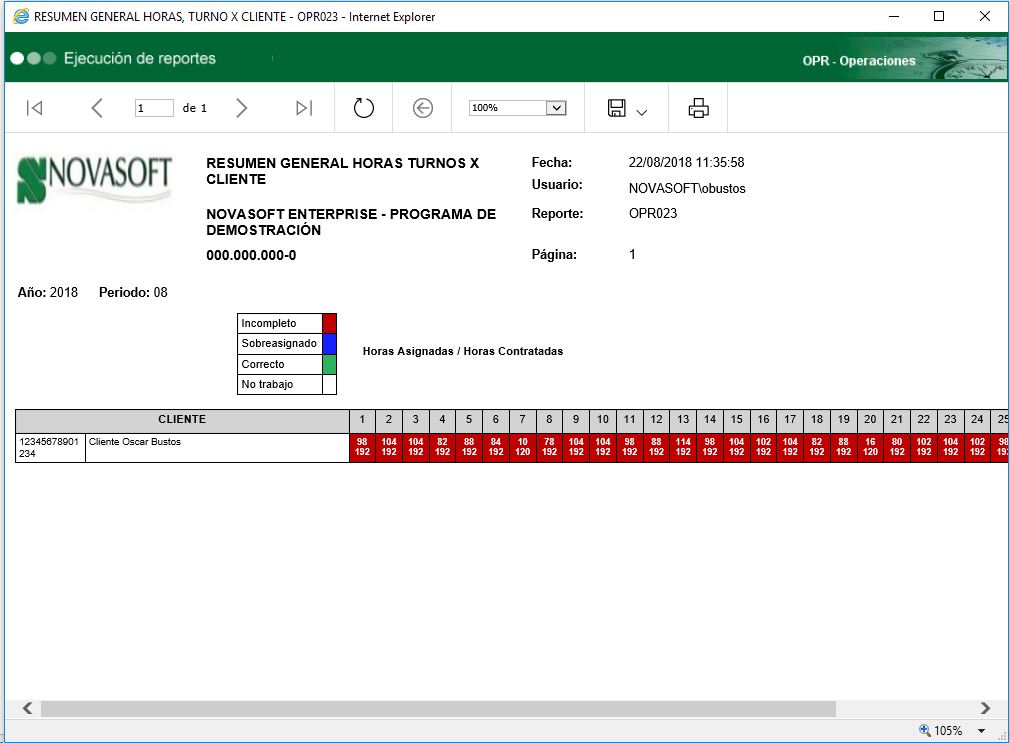Click the horizontal scrollbar left arrow
The image size is (1010, 743).
pyautogui.click(x=27, y=708)
